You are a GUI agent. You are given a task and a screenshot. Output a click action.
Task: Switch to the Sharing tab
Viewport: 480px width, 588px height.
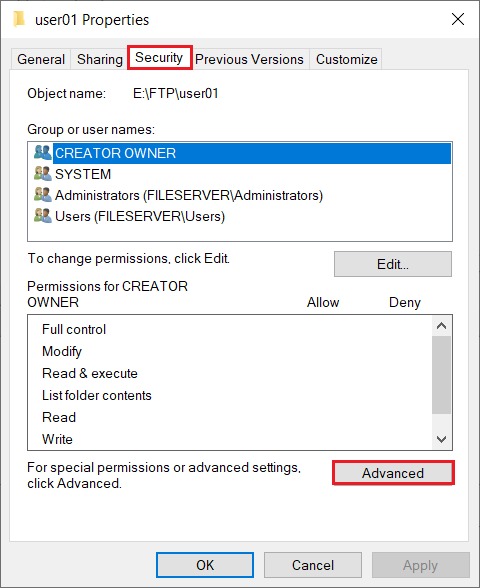[x=100, y=59]
